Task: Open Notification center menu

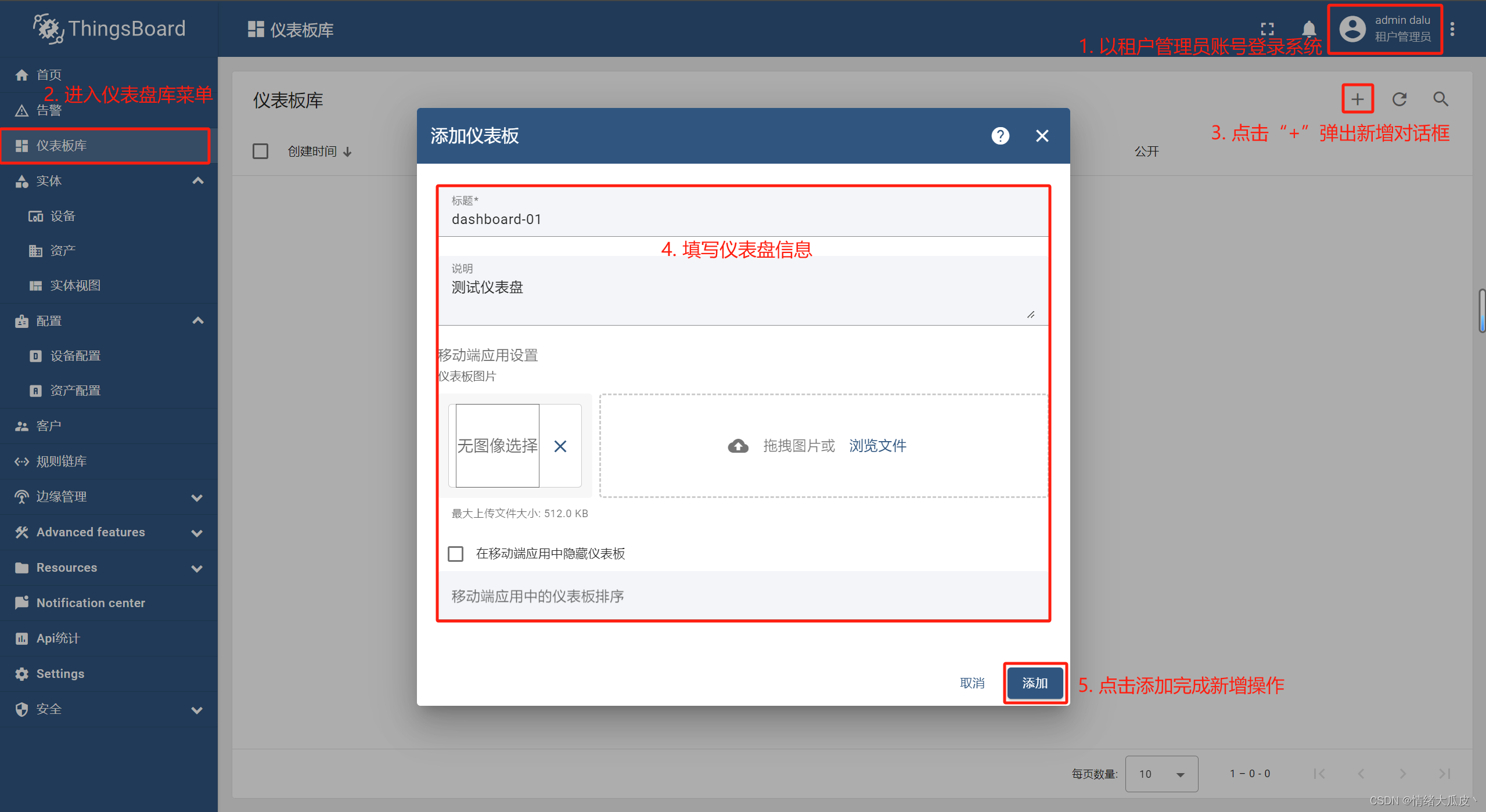Action: 109,603
